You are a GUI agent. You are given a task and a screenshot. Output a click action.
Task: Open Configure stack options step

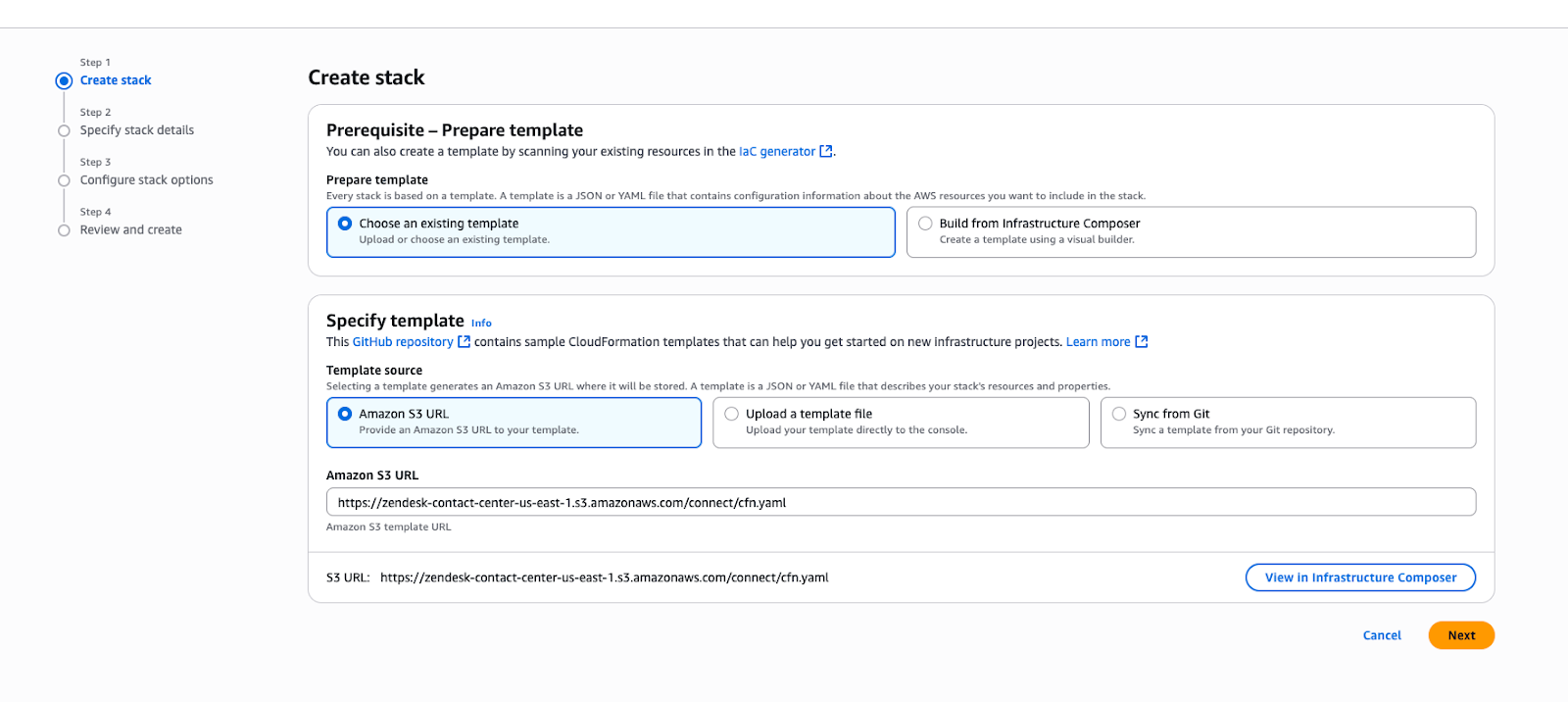[146, 180]
